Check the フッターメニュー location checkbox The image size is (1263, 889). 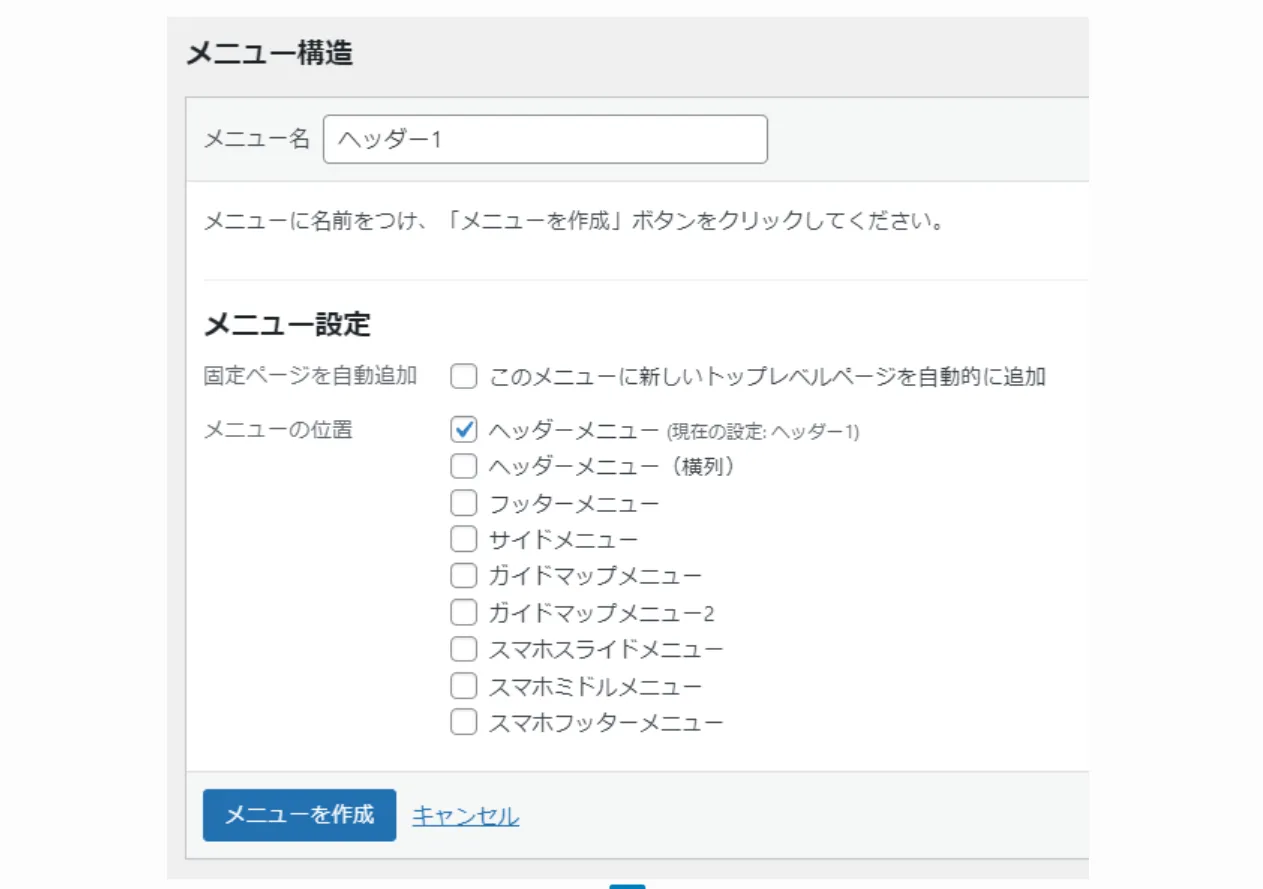[x=463, y=502]
